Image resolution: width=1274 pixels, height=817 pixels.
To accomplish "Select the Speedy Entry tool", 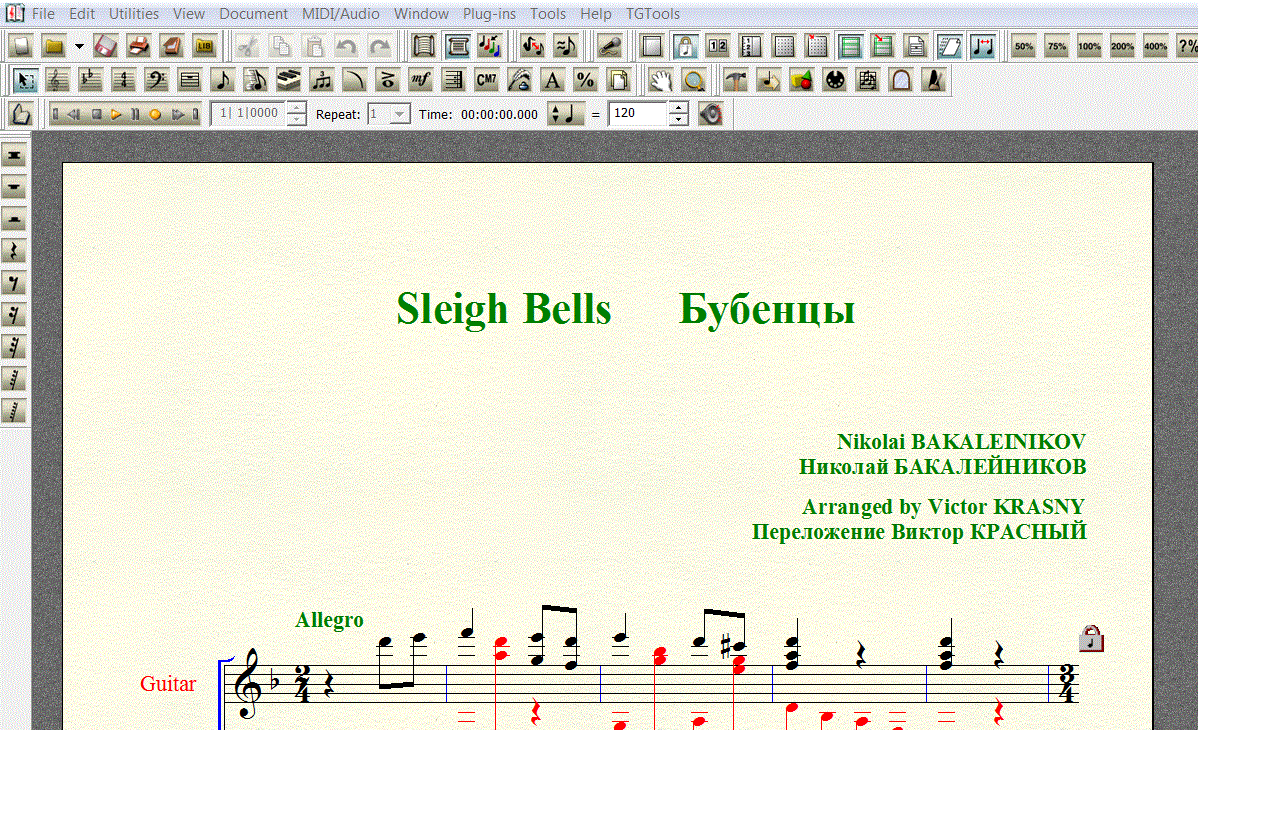I will [x=256, y=80].
